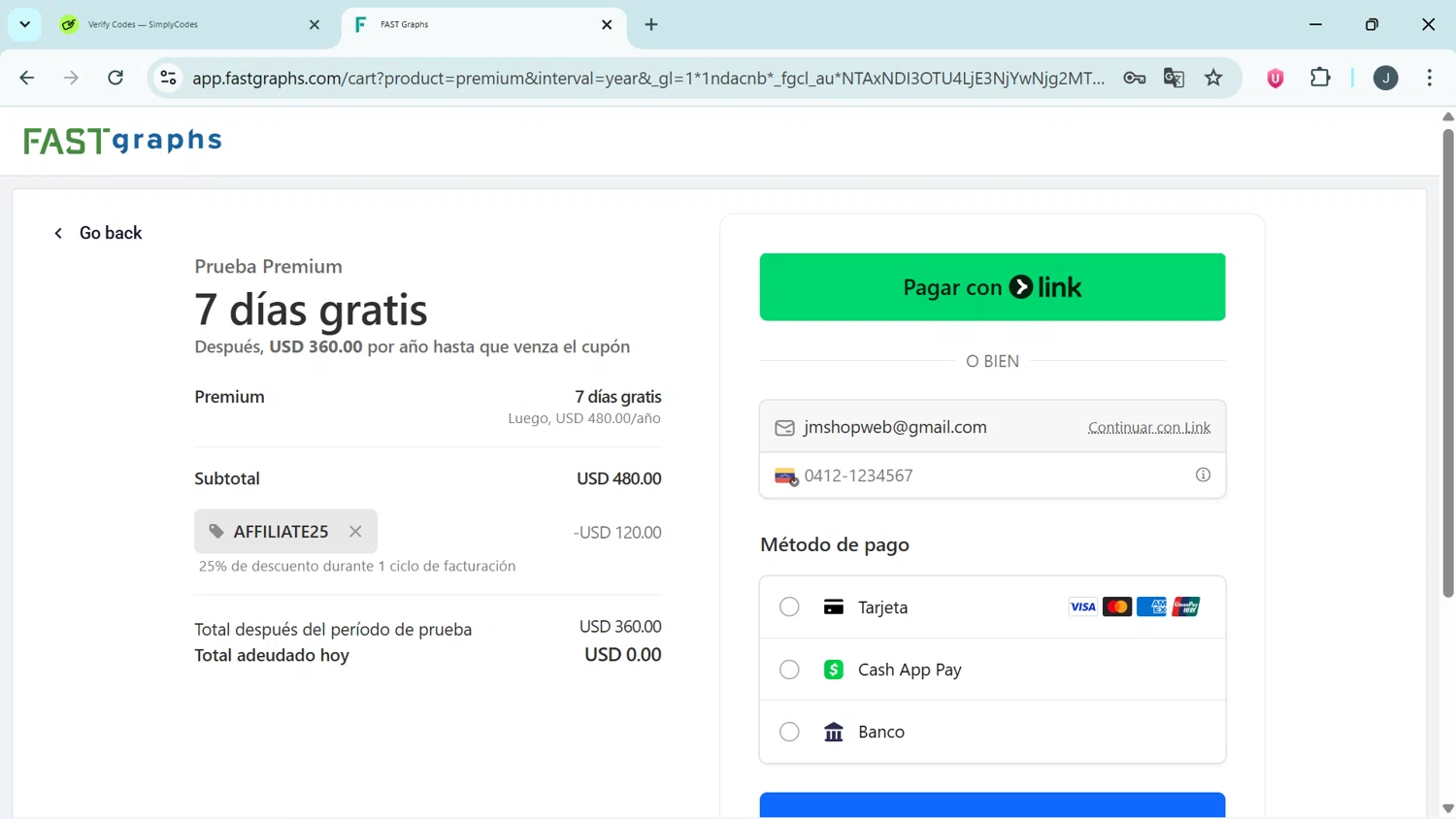Close the Verify Codes — SimplyCodes tab
The height and width of the screenshot is (819, 1456).
point(314,24)
